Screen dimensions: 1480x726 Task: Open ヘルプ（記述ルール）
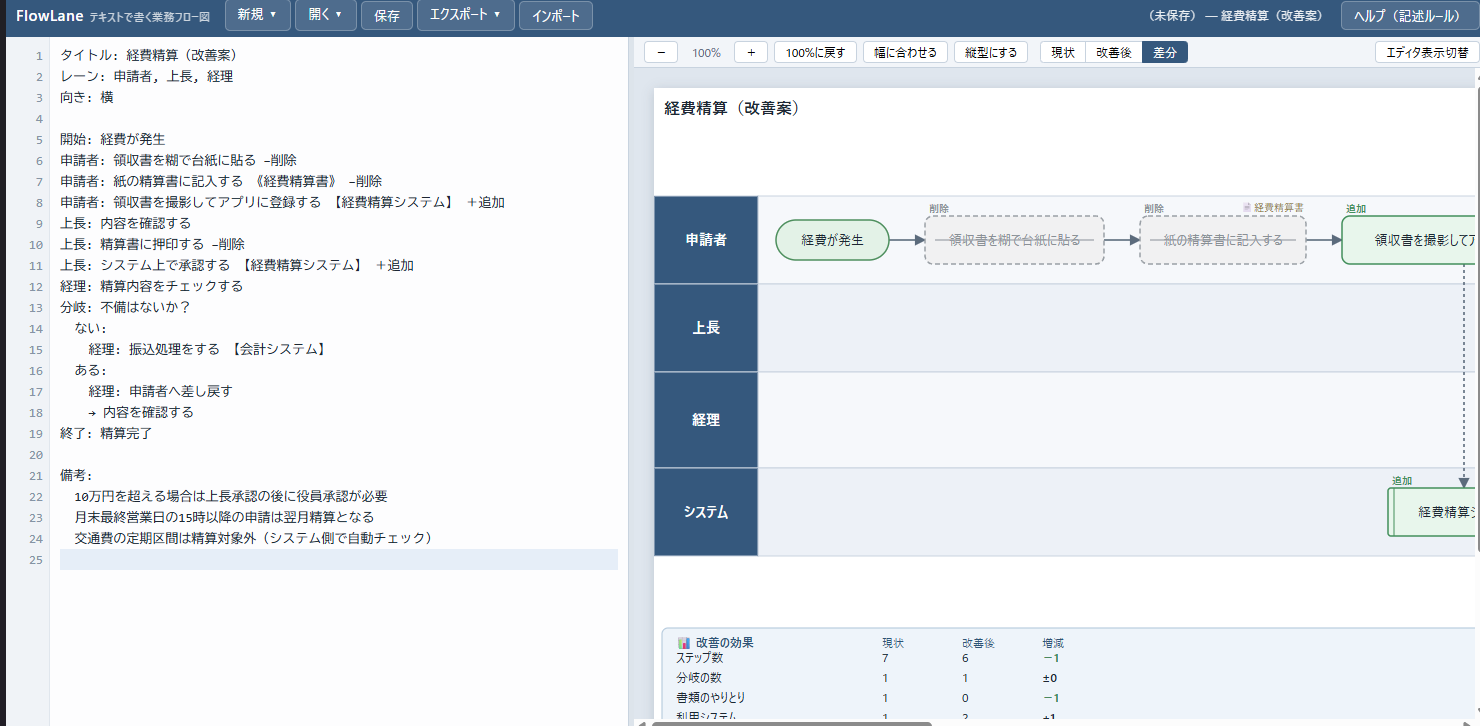1407,16
